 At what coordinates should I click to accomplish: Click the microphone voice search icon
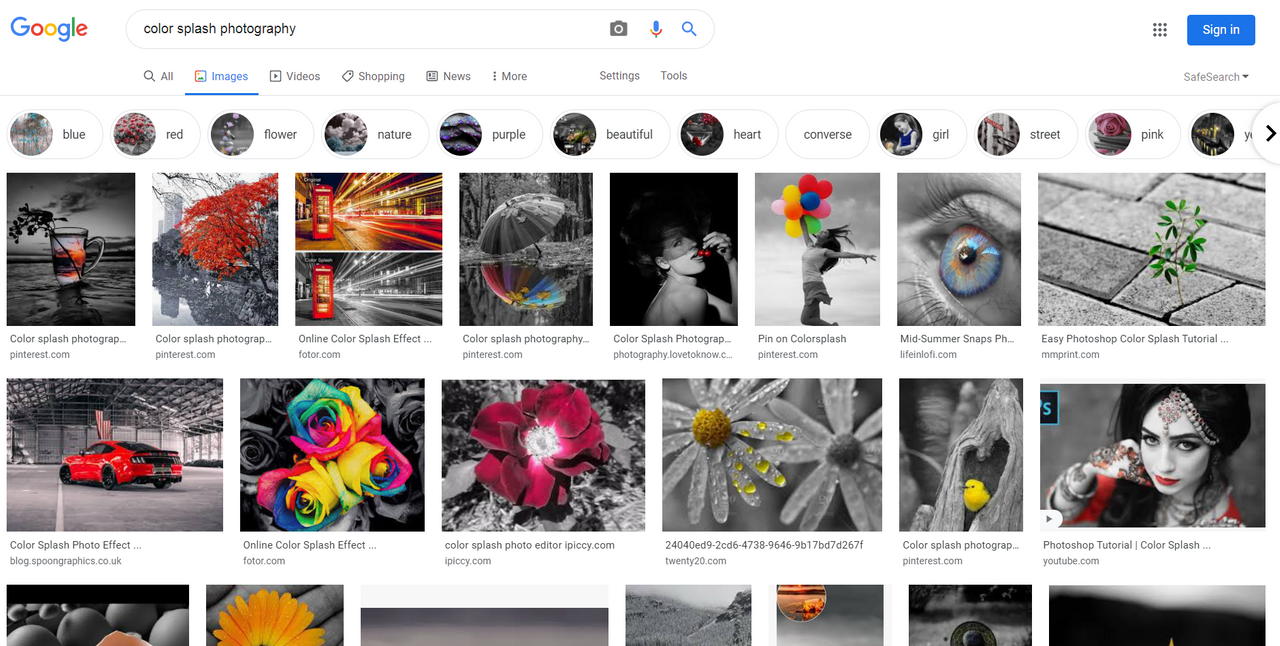656,29
